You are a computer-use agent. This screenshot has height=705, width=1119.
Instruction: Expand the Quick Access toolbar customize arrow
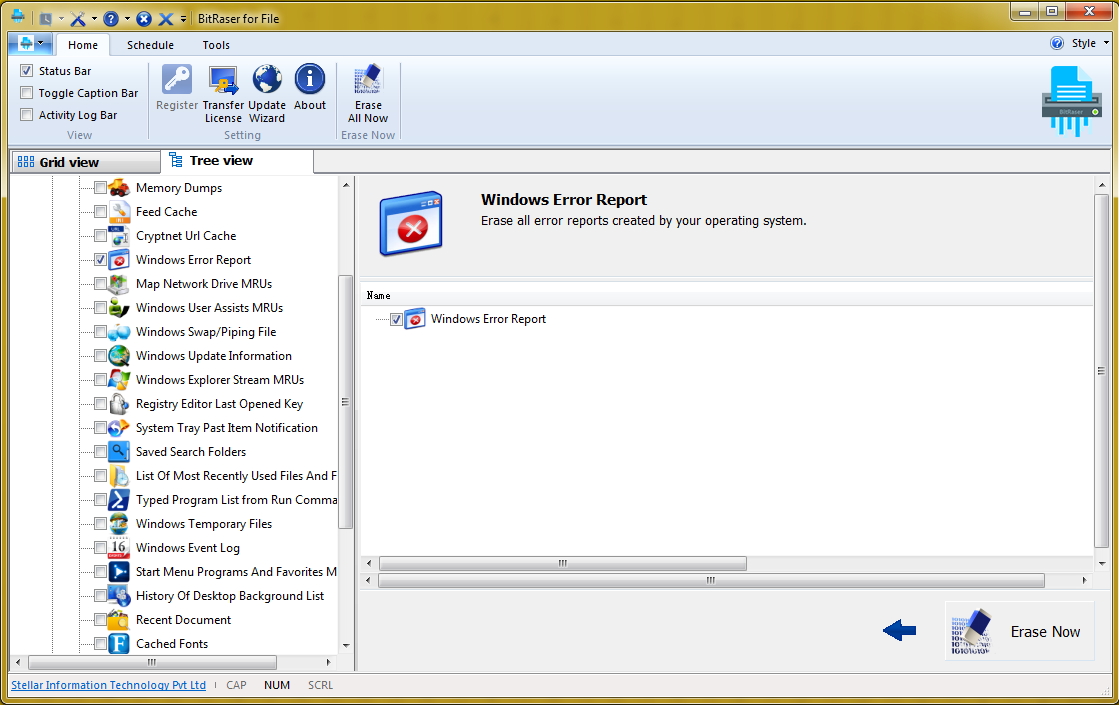tap(184, 19)
